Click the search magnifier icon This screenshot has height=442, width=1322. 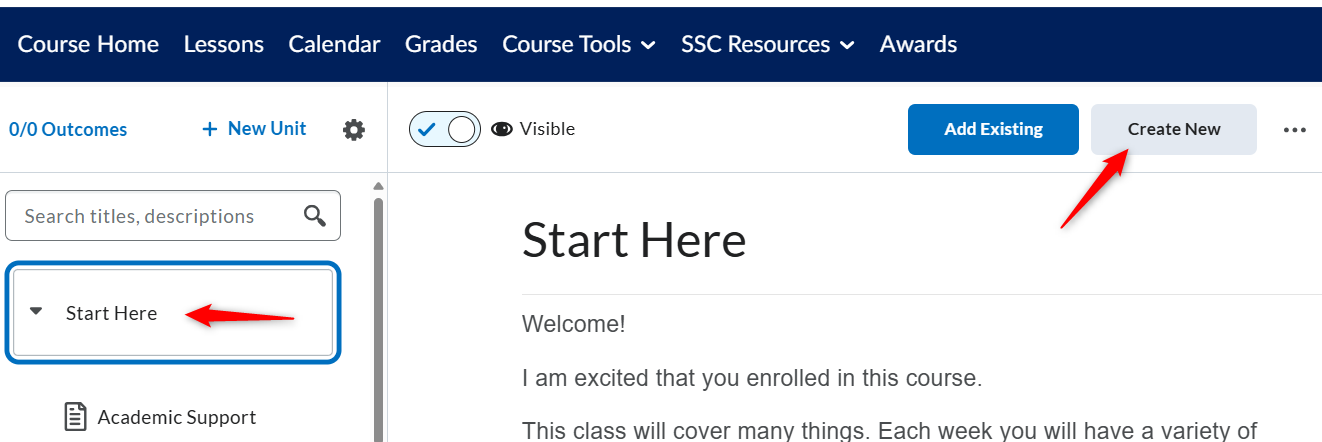tap(315, 216)
